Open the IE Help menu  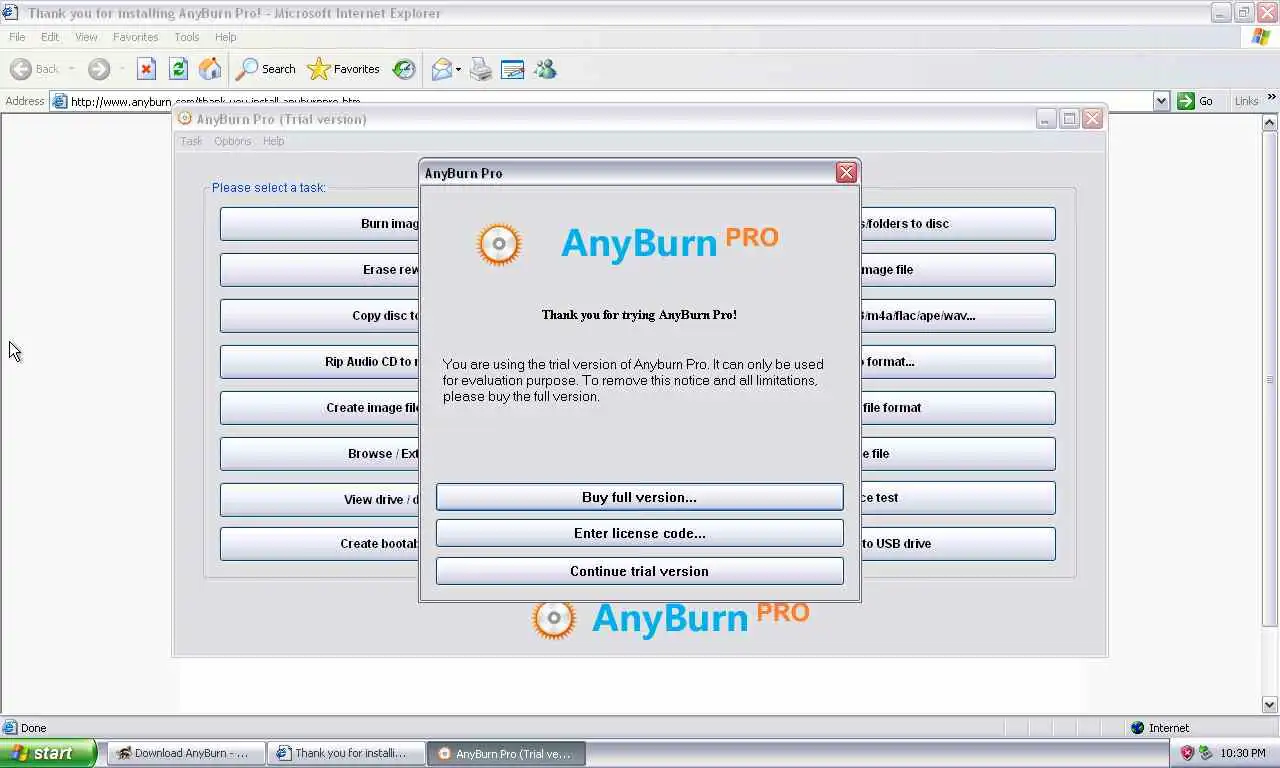226,37
